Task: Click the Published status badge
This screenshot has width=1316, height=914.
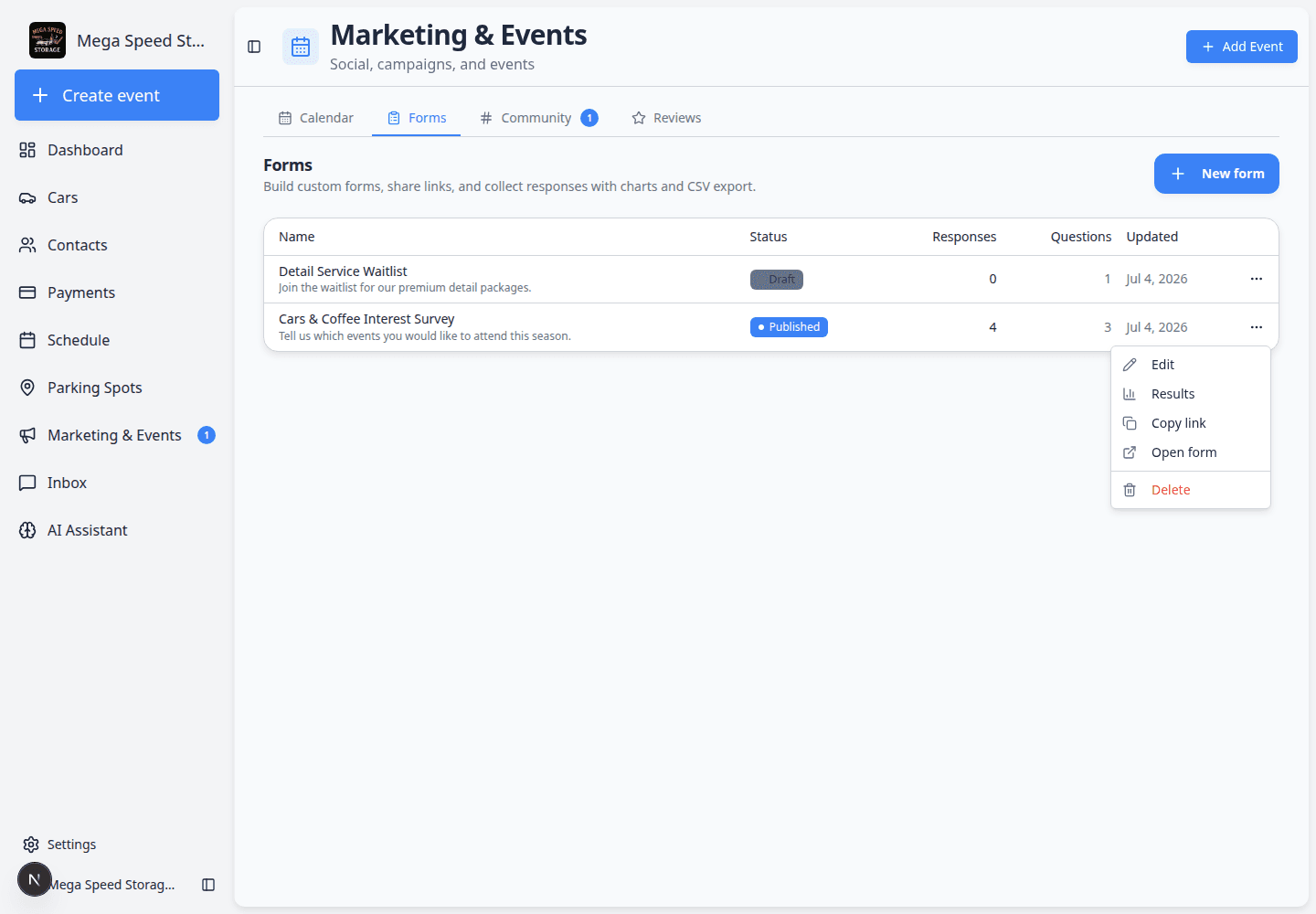Action: pos(789,327)
